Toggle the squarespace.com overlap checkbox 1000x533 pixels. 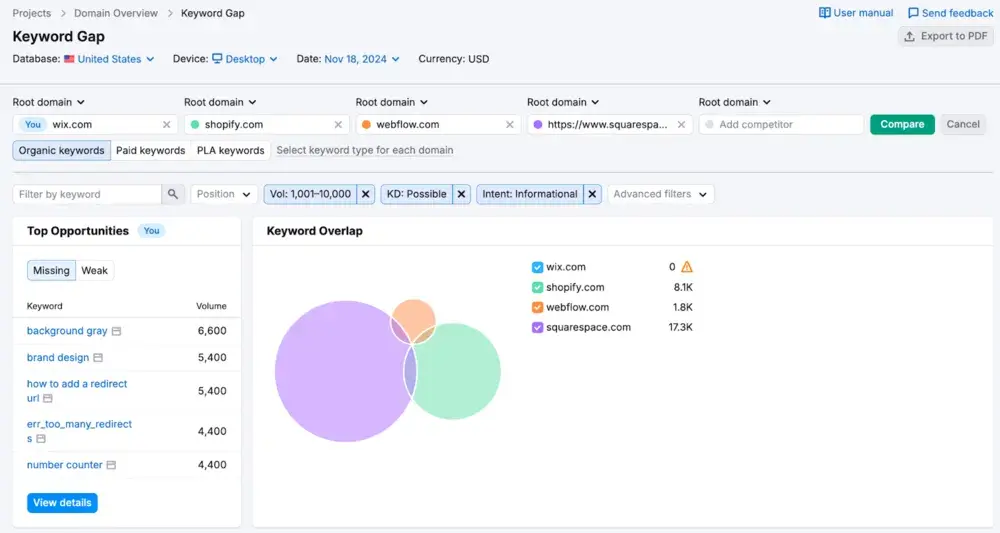tap(537, 327)
